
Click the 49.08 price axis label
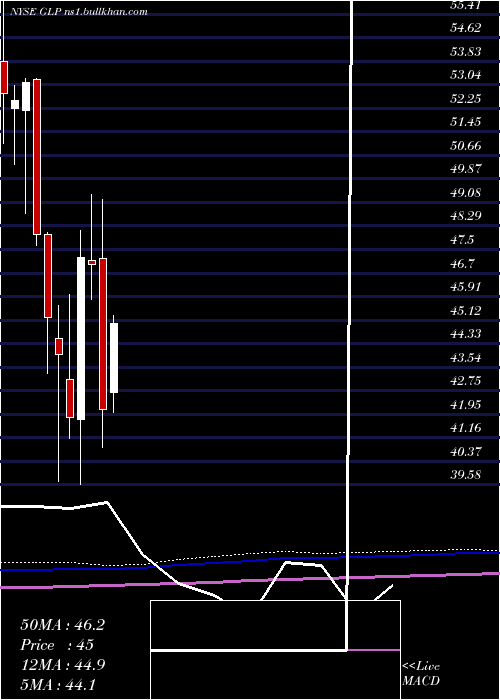pyautogui.click(x=466, y=192)
